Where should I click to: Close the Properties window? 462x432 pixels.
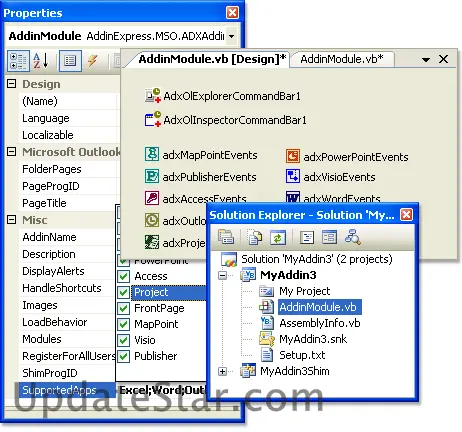[x=232, y=13]
